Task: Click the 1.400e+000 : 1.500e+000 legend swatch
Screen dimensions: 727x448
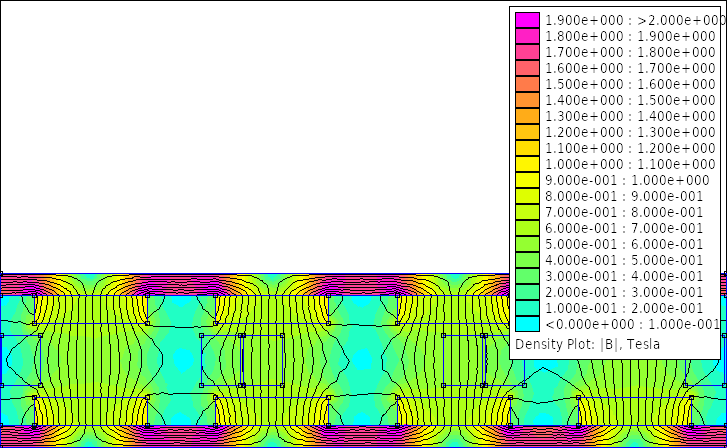Action: tap(527, 100)
